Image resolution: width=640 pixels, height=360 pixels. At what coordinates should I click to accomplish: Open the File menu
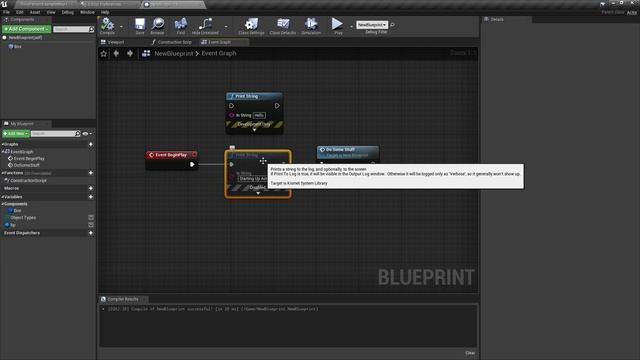(7, 12)
